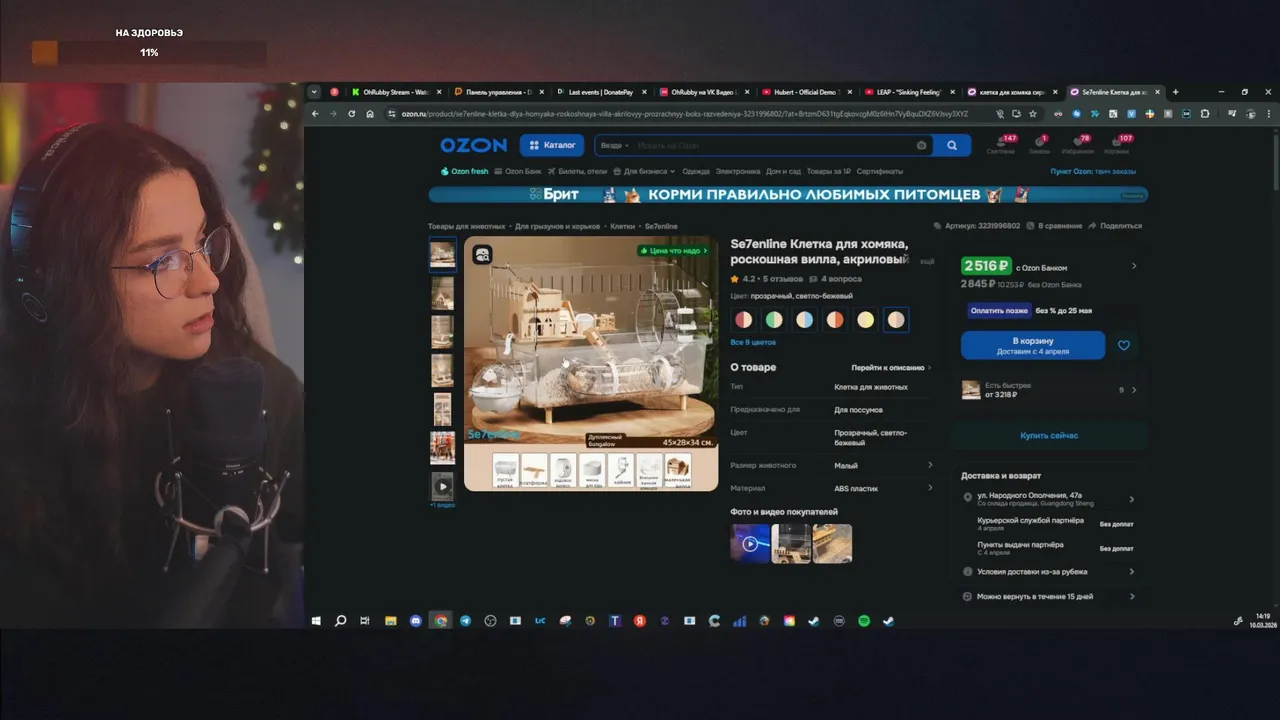The width and height of the screenshot is (1280, 720).
Task: Open the Сертификаты link
Action: pyautogui.click(x=880, y=171)
